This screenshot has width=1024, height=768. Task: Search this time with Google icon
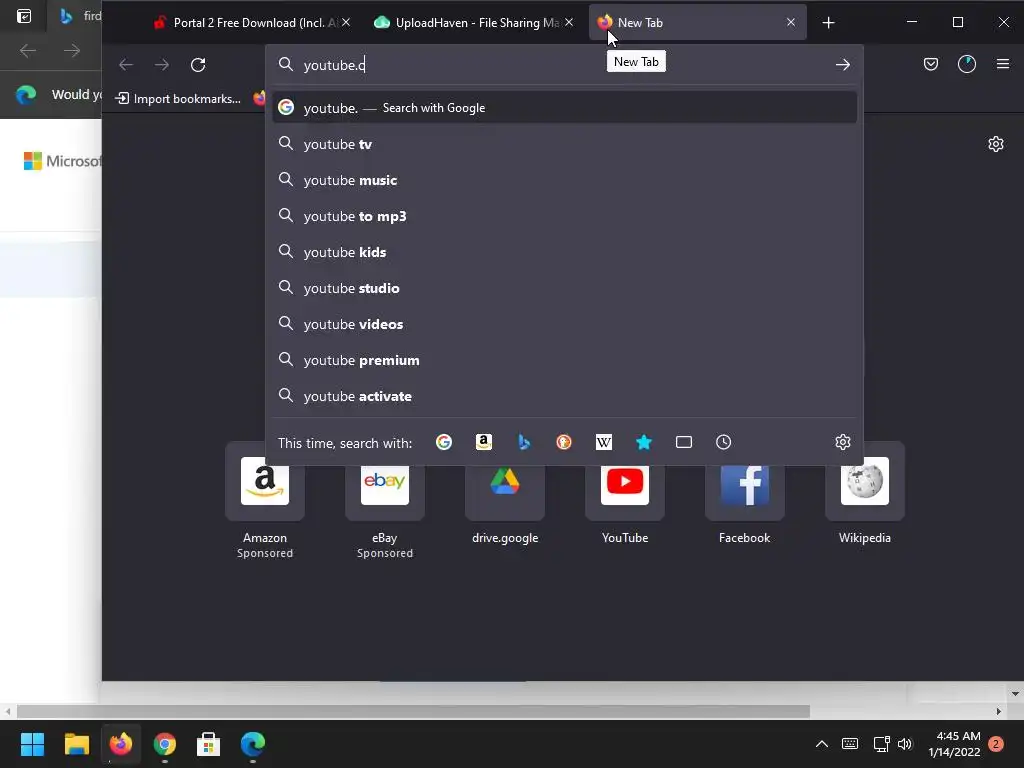[444, 442]
